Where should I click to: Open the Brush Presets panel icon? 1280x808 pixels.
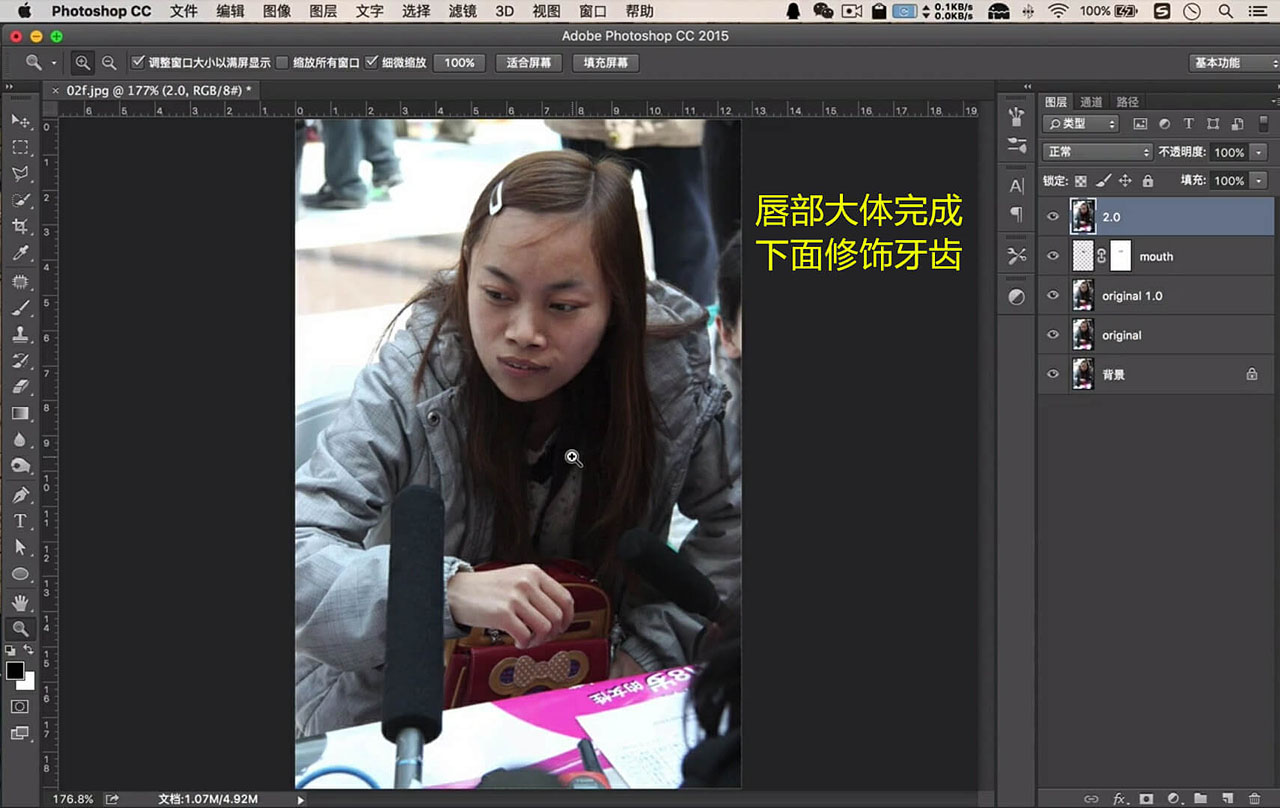coord(1017,145)
